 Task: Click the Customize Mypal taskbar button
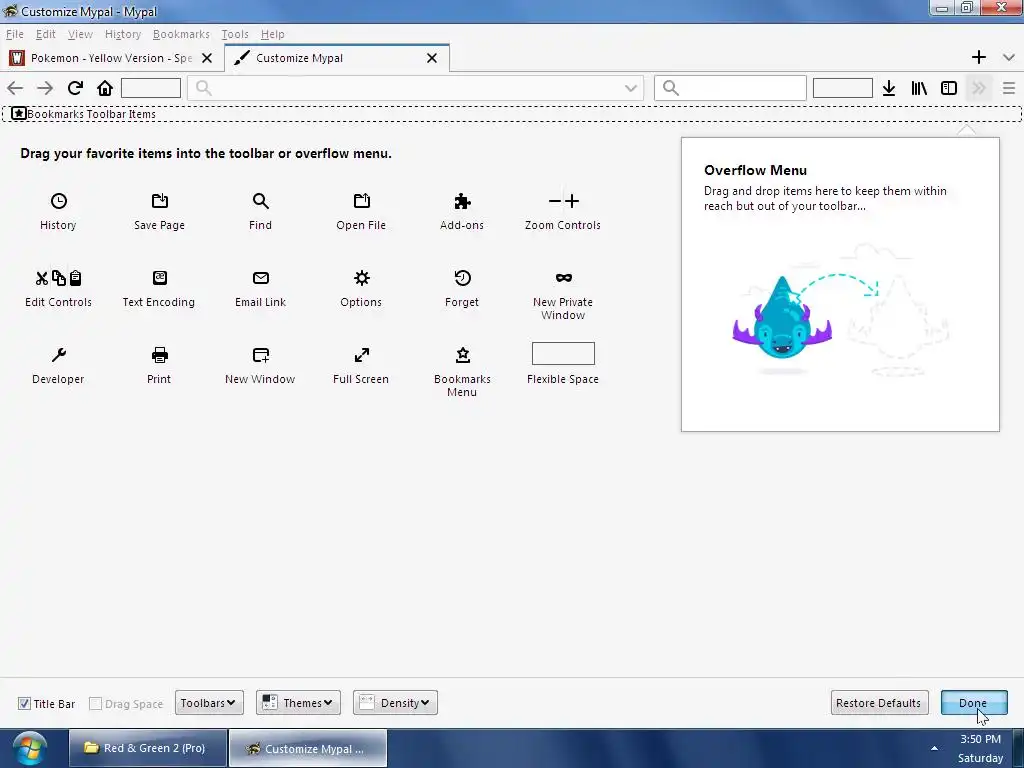(x=308, y=748)
